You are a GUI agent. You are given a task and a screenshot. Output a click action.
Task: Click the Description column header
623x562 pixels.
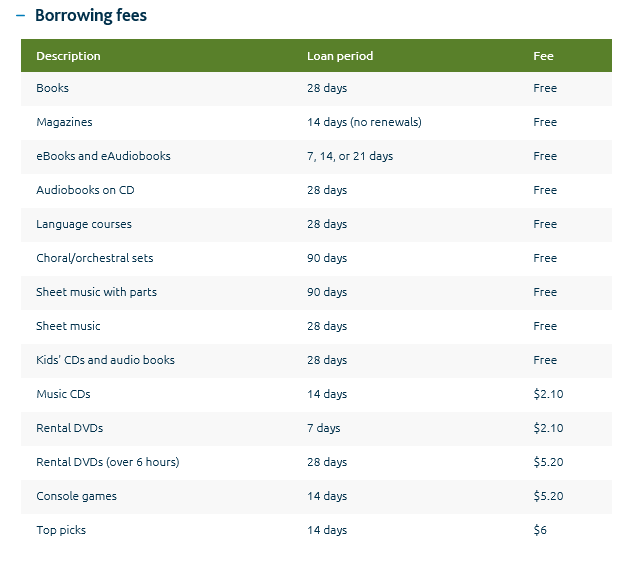point(68,56)
